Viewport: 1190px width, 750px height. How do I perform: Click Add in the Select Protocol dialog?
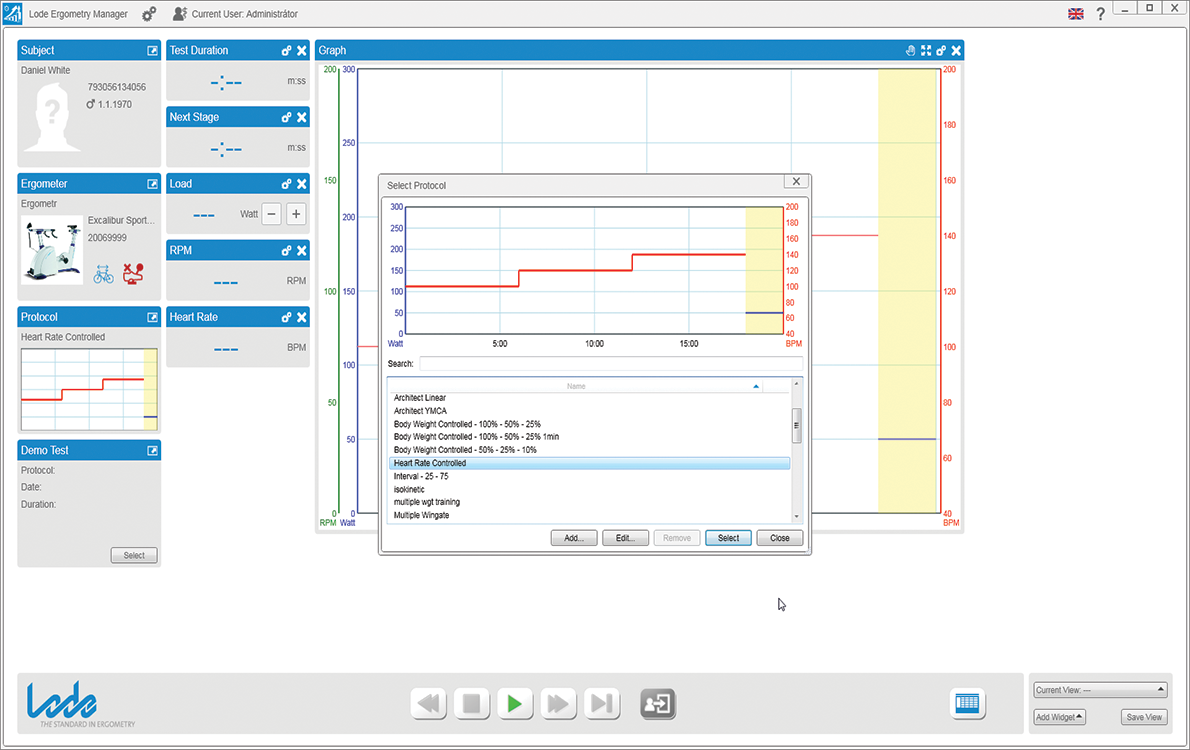click(574, 537)
